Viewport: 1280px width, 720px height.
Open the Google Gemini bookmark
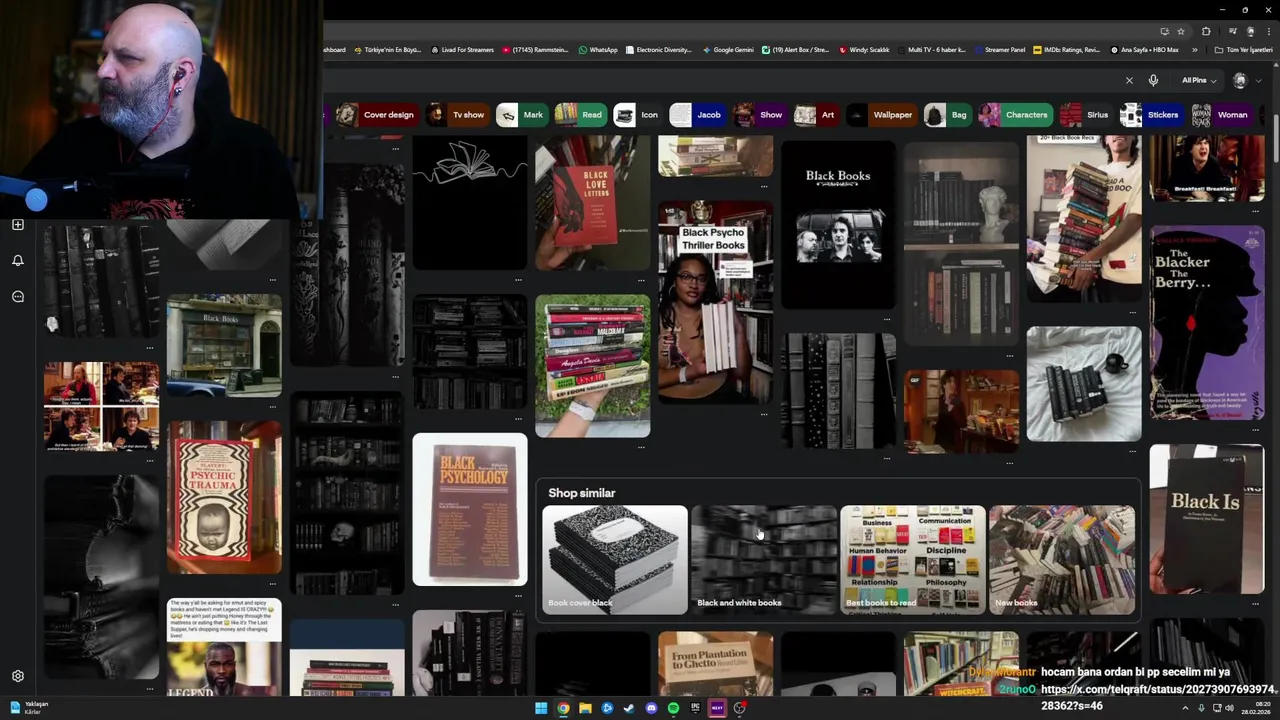[728, 50]
